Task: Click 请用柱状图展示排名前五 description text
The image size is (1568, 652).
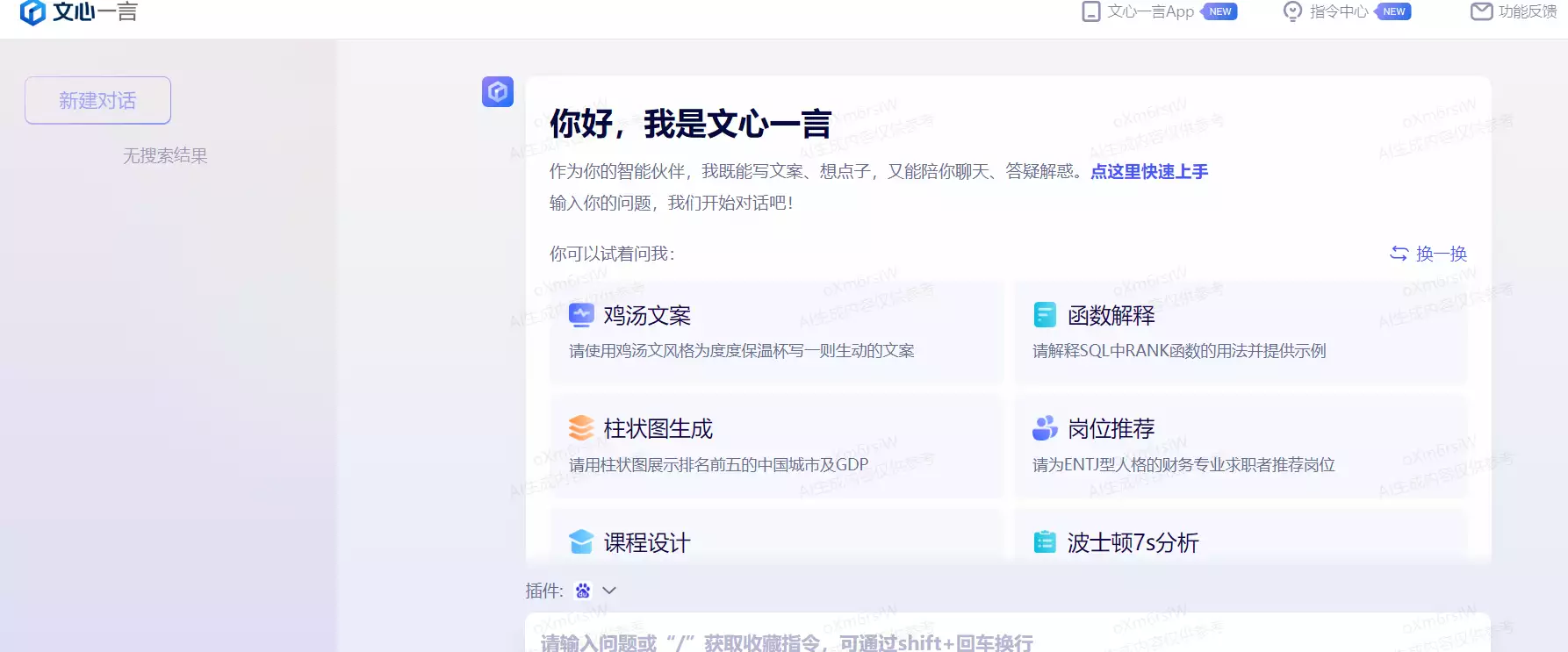Action: click(x=718, y=464)
